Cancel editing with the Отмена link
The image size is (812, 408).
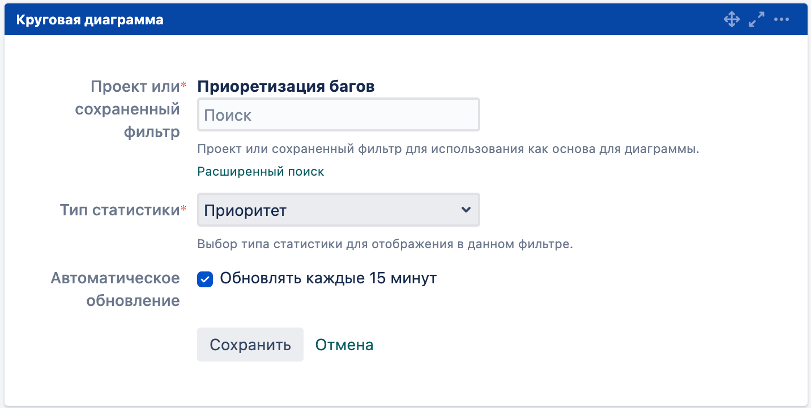(344, 345)
